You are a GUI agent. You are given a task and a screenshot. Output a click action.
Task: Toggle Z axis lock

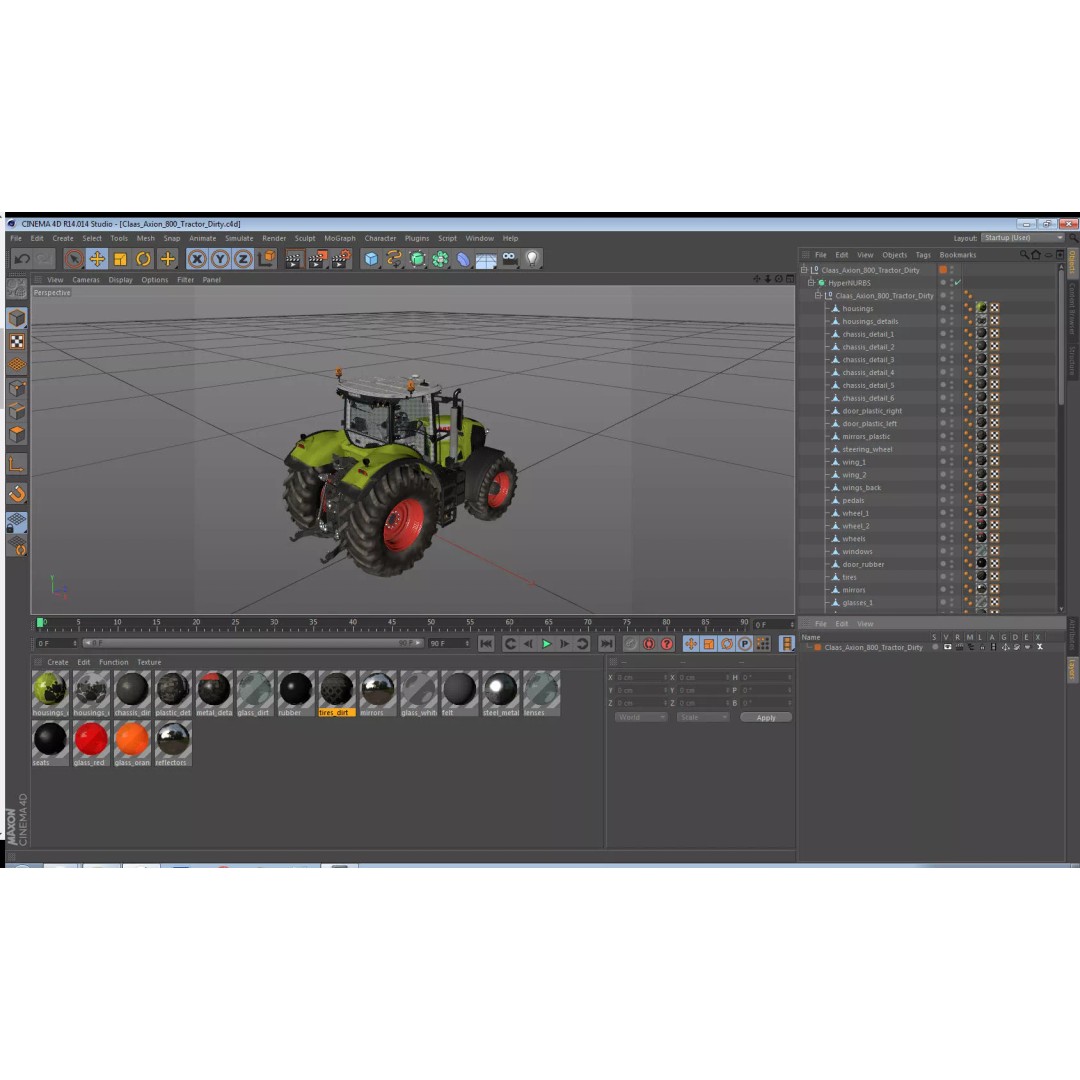pyautogui.click(x=242, y=259)
